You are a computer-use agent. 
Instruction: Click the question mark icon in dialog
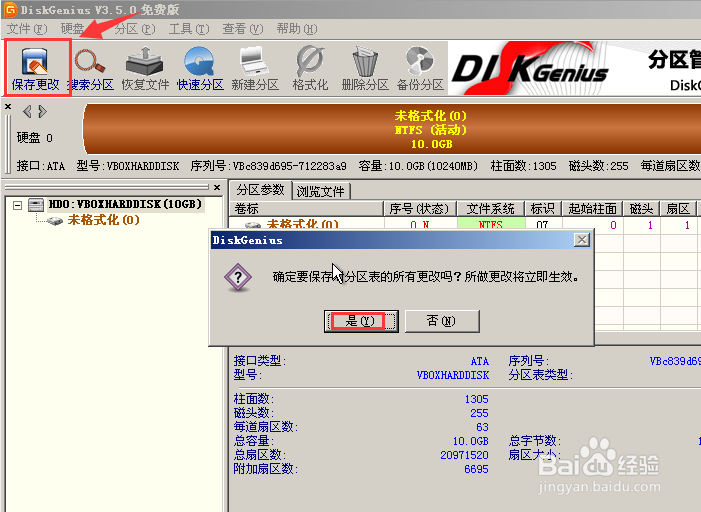238,278
